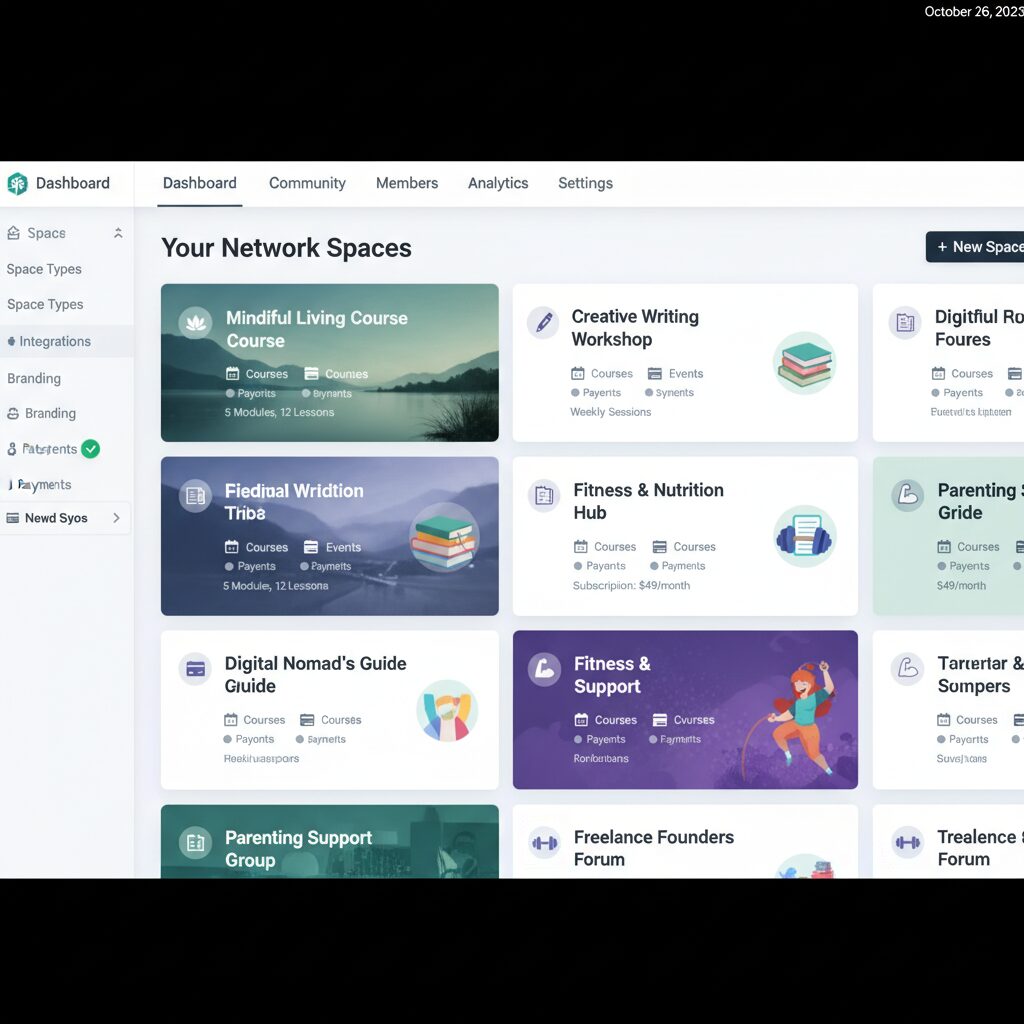Go to the Settings tab
This screenshot has height=1024, width=1024.
[x=585, y=183]
